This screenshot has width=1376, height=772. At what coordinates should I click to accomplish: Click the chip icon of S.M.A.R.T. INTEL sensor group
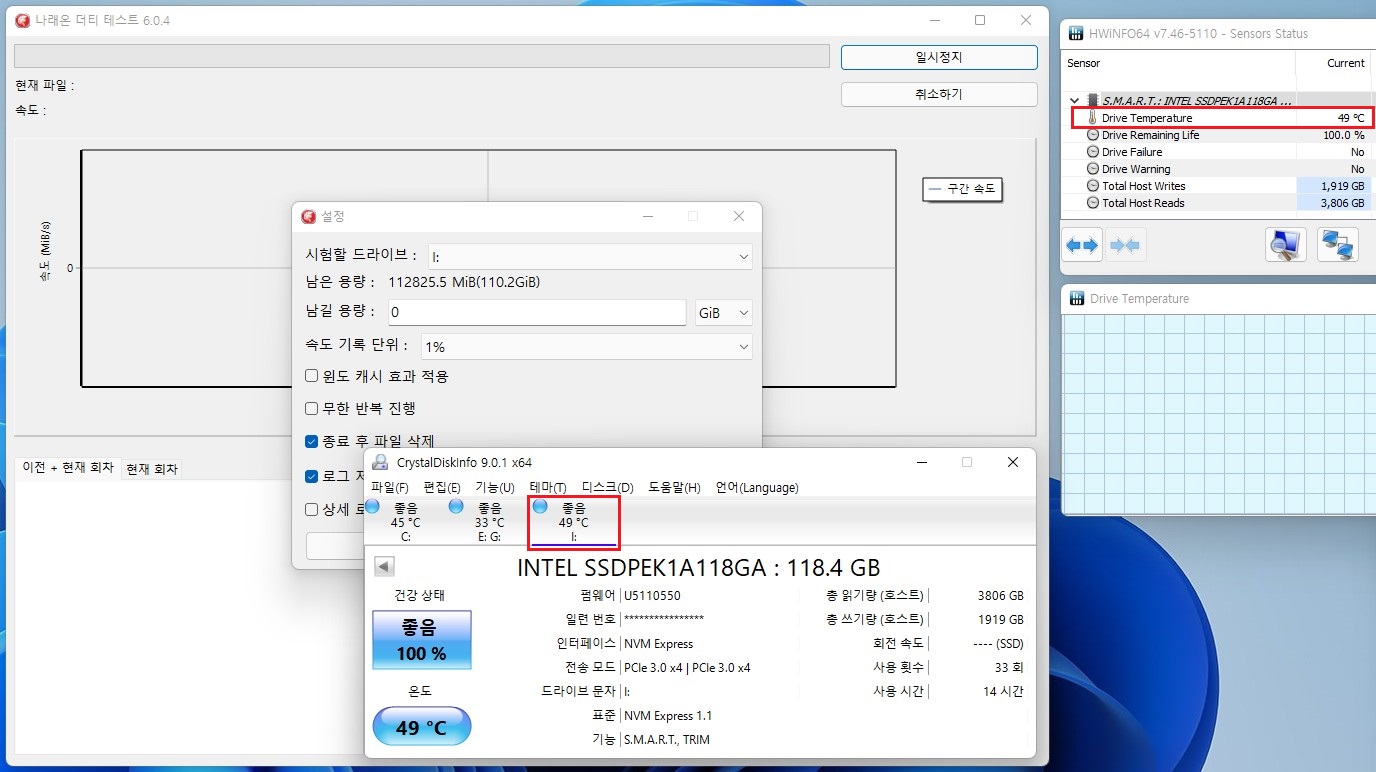pos(1092,101)
